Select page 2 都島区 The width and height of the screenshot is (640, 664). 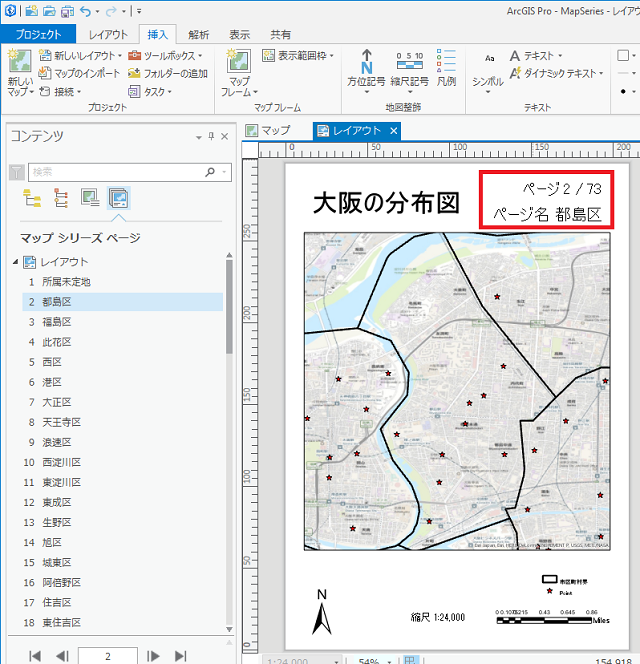point(122,302)
